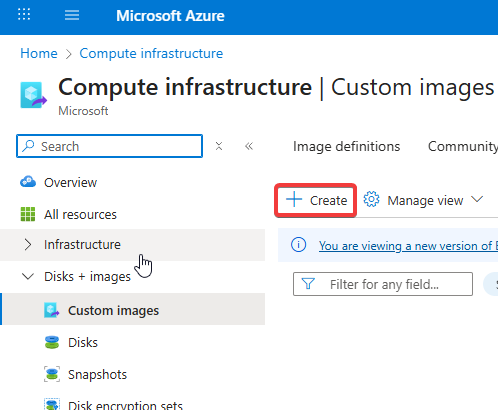Open the hamburger portal menu
The height and width of the screenshot is (410, 498).
coord(72,15)
